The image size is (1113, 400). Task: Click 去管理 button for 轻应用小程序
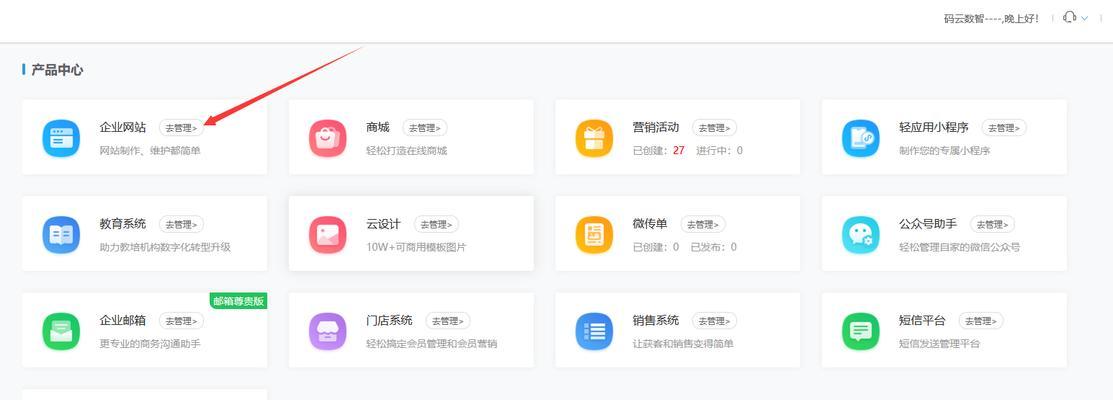click(1004, 128)
